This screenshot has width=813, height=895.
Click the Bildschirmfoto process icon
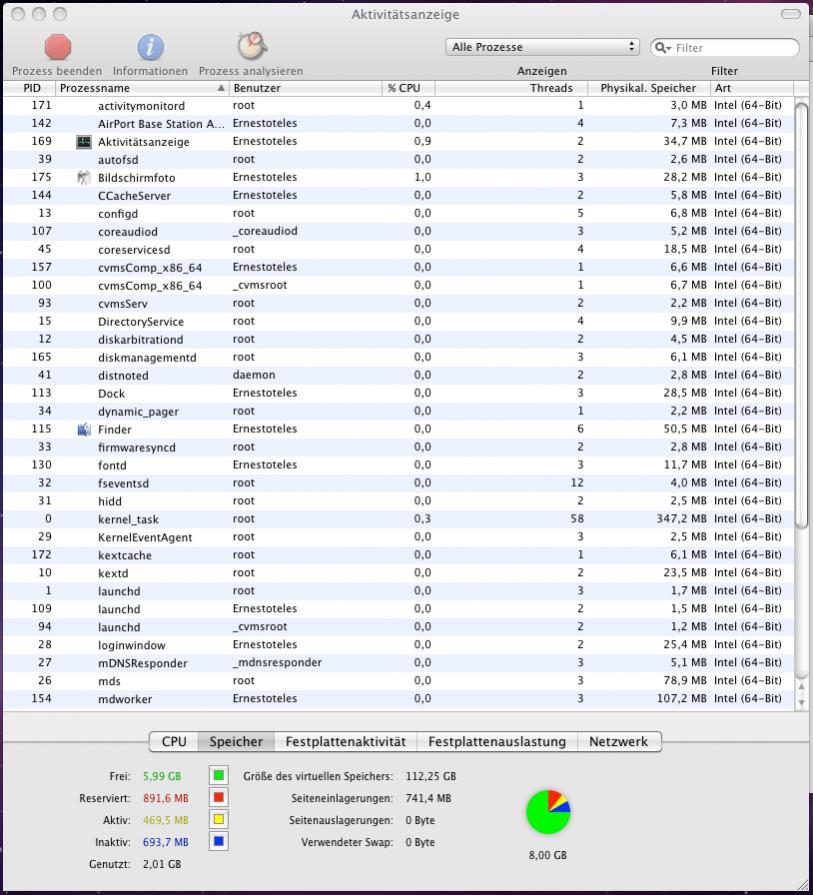click(x=84, y=178)
